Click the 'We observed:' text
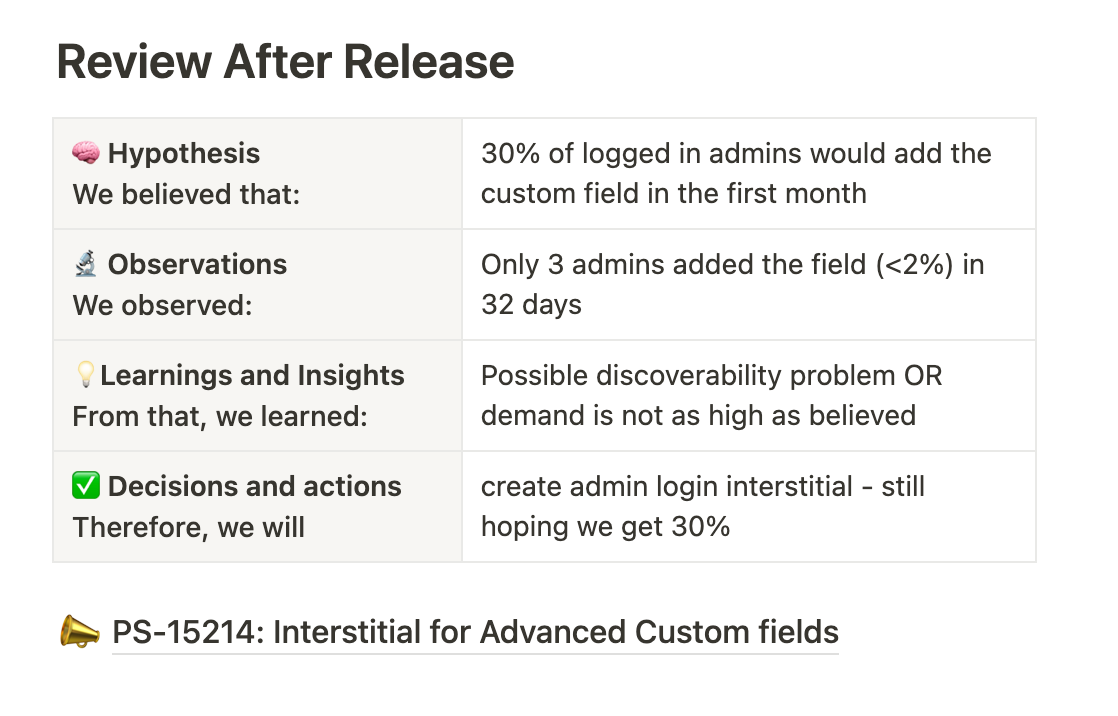 pos(163,305)
